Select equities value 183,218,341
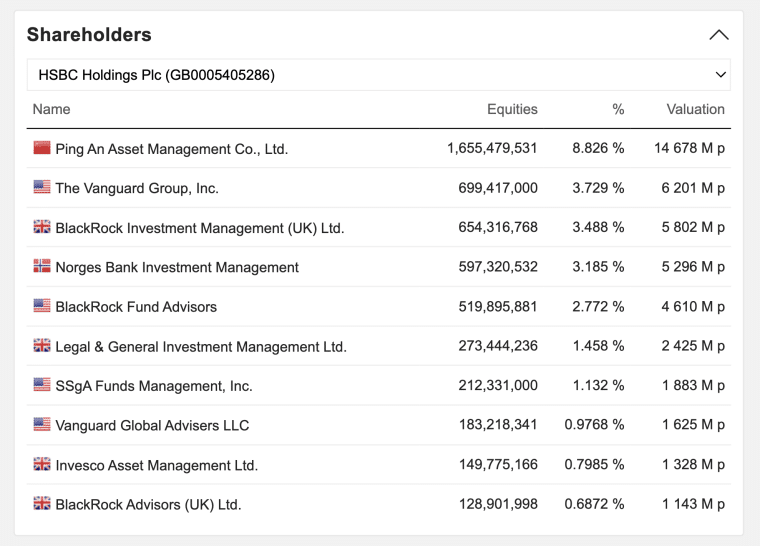This screenshot has width=760, height=546. point(498,425)
